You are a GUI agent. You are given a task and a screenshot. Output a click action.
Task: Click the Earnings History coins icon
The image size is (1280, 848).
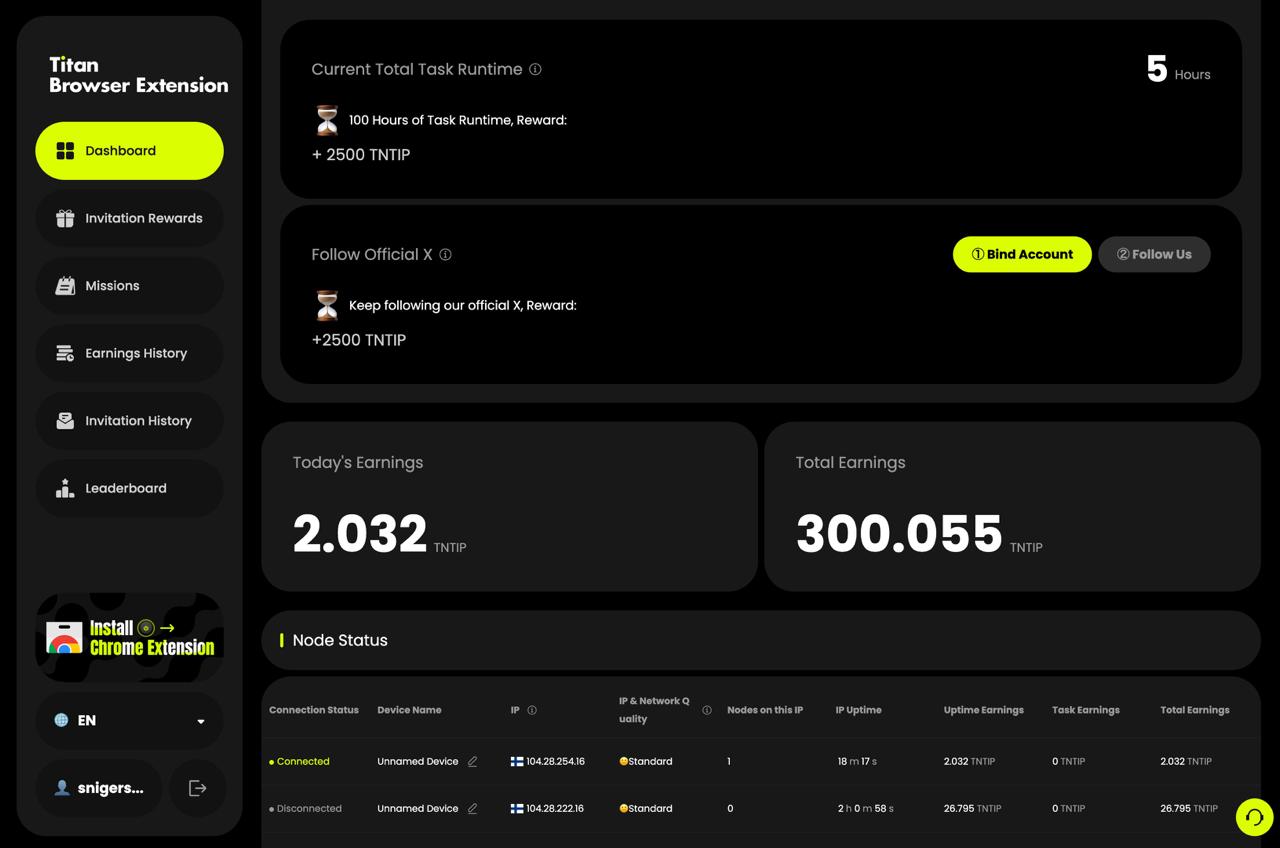(x=65, y=353)
